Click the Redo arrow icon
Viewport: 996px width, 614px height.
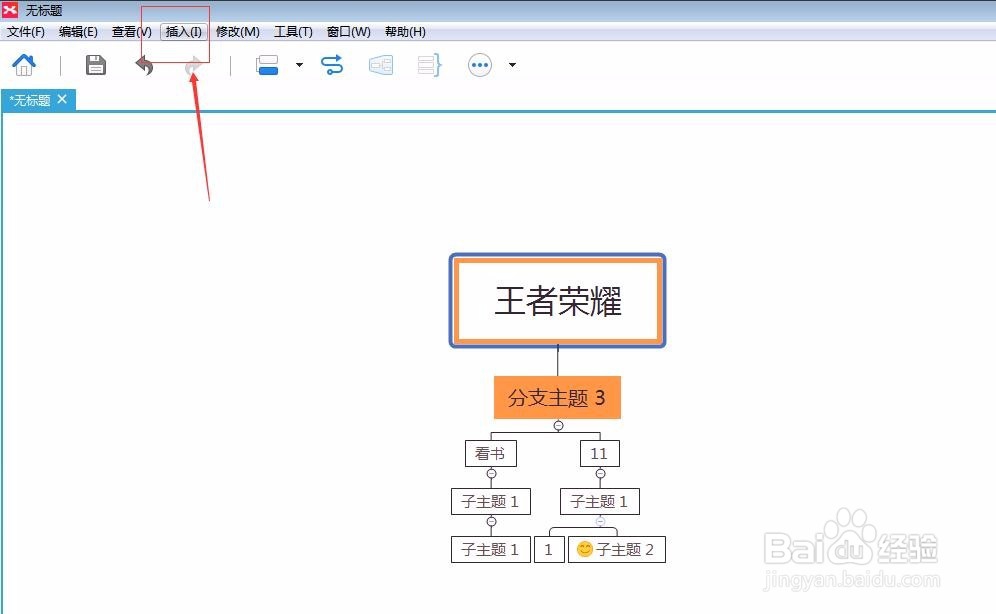coord(191,64)
